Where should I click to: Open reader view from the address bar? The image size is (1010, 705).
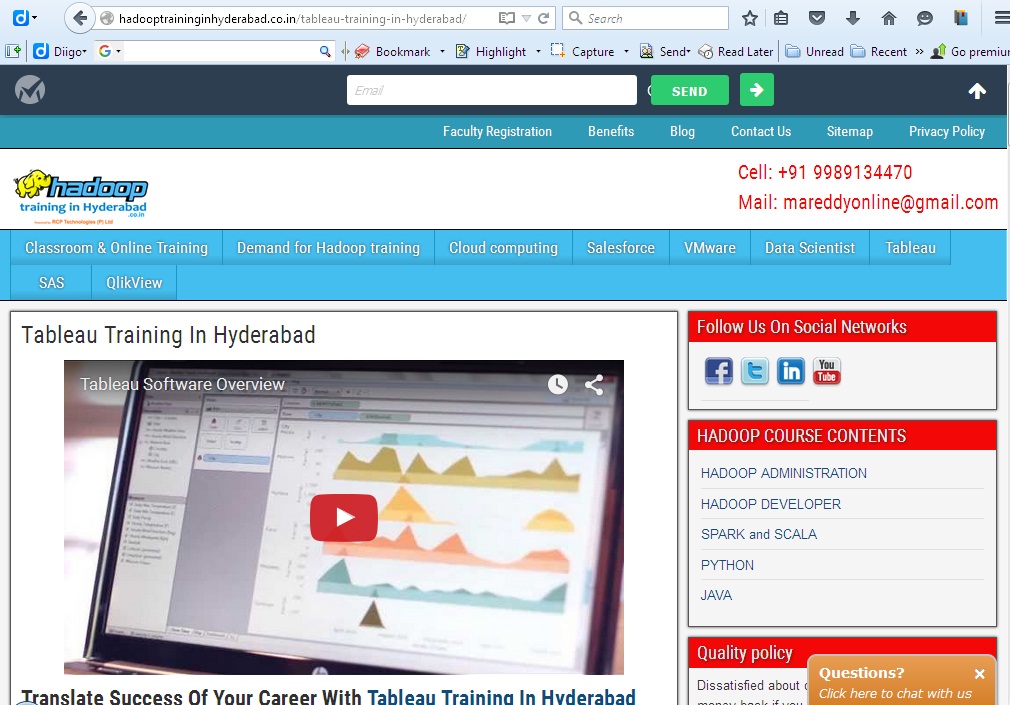click(x=507, y=18)
